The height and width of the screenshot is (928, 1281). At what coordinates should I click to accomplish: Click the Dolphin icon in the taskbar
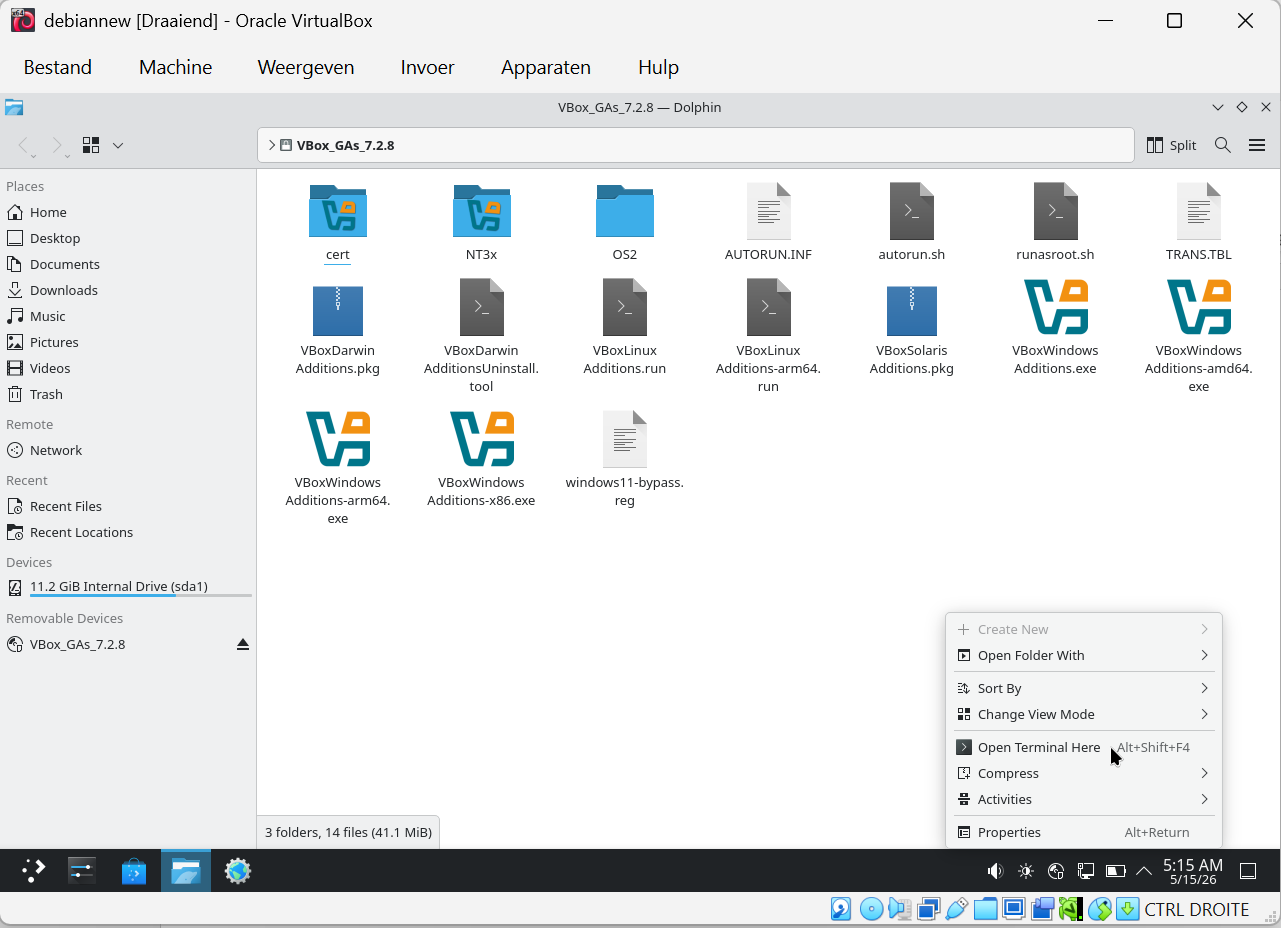(x=185, y=871)
